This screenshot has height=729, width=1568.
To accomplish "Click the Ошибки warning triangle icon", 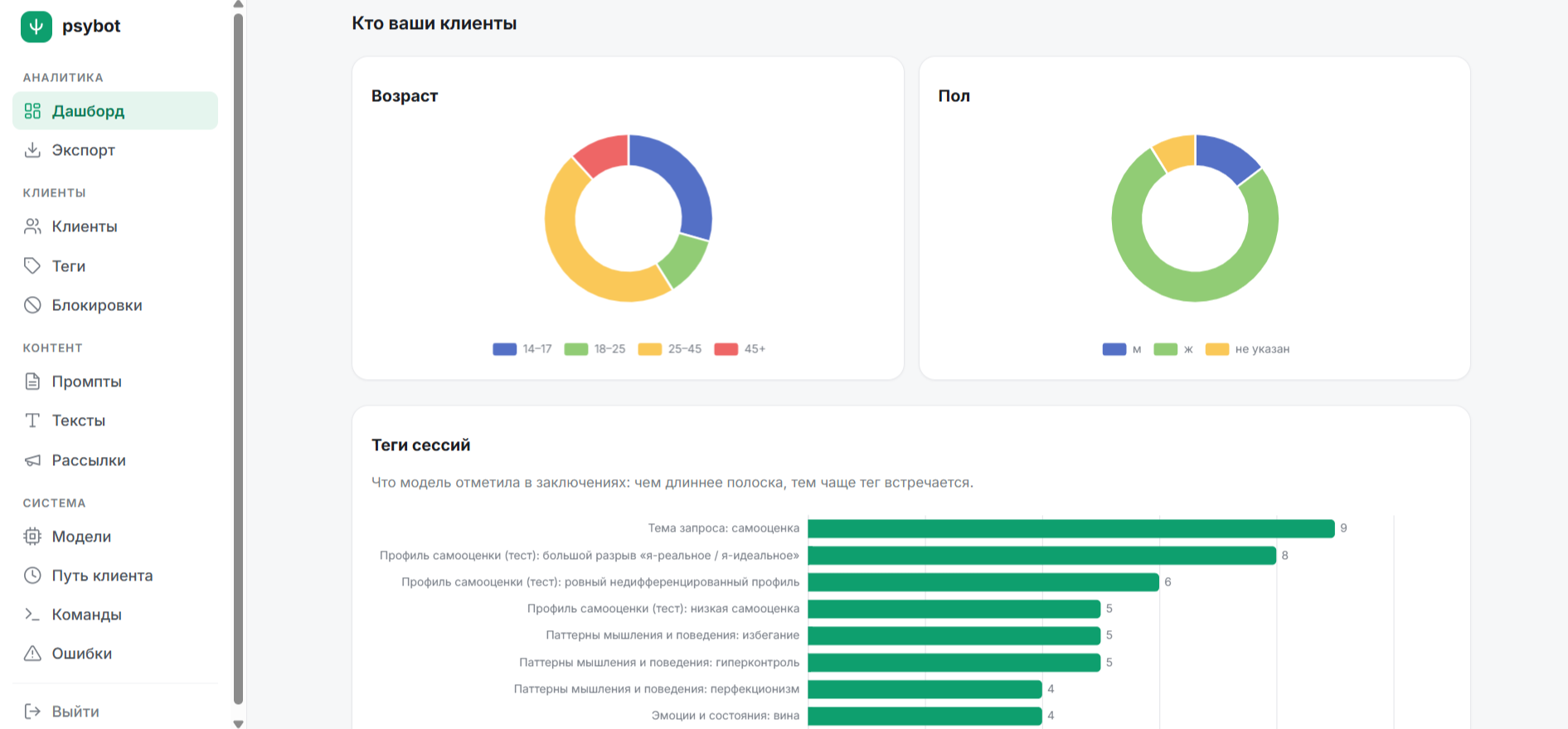I will 32,654.
